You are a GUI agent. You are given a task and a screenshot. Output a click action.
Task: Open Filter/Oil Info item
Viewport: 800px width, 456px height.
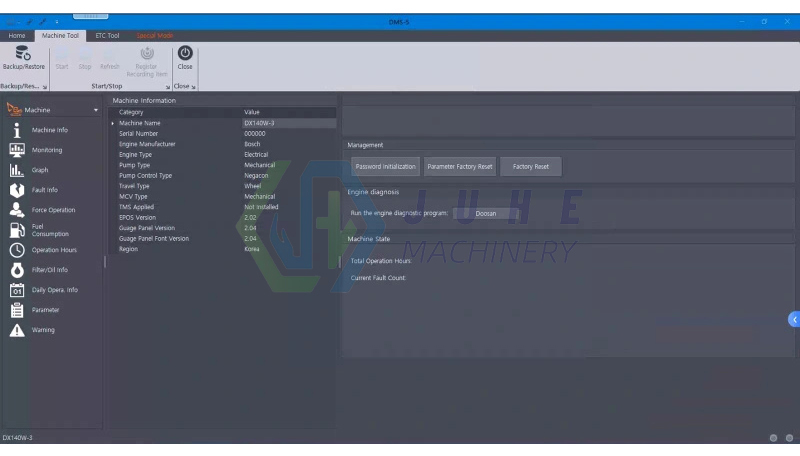coord(17,270)
